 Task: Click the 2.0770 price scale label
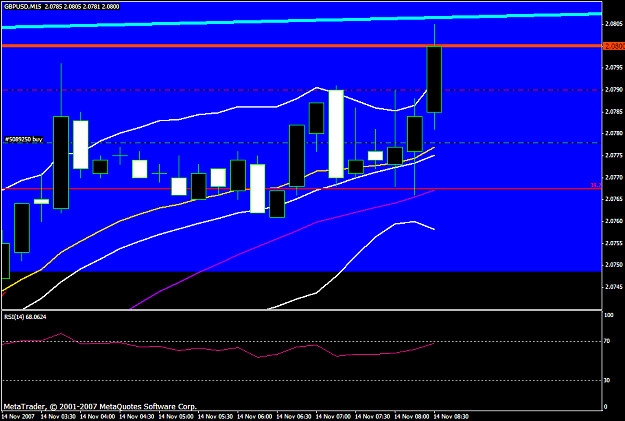point(614,177)
